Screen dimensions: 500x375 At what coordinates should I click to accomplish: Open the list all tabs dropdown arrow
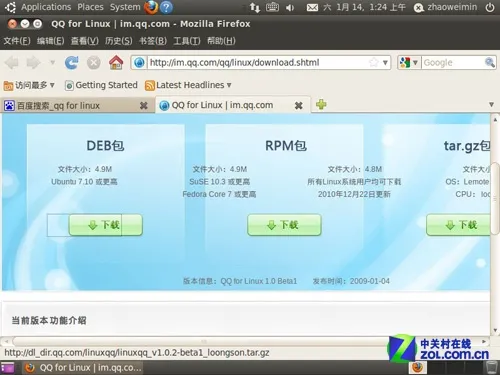click(x=491, y=105)
